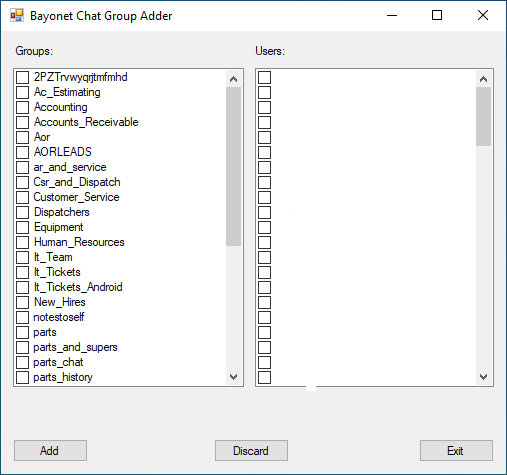This screenshot has width=507, height=475.
Task: Click the Bayonet Chat app icon in title bar
Action: 17,15
